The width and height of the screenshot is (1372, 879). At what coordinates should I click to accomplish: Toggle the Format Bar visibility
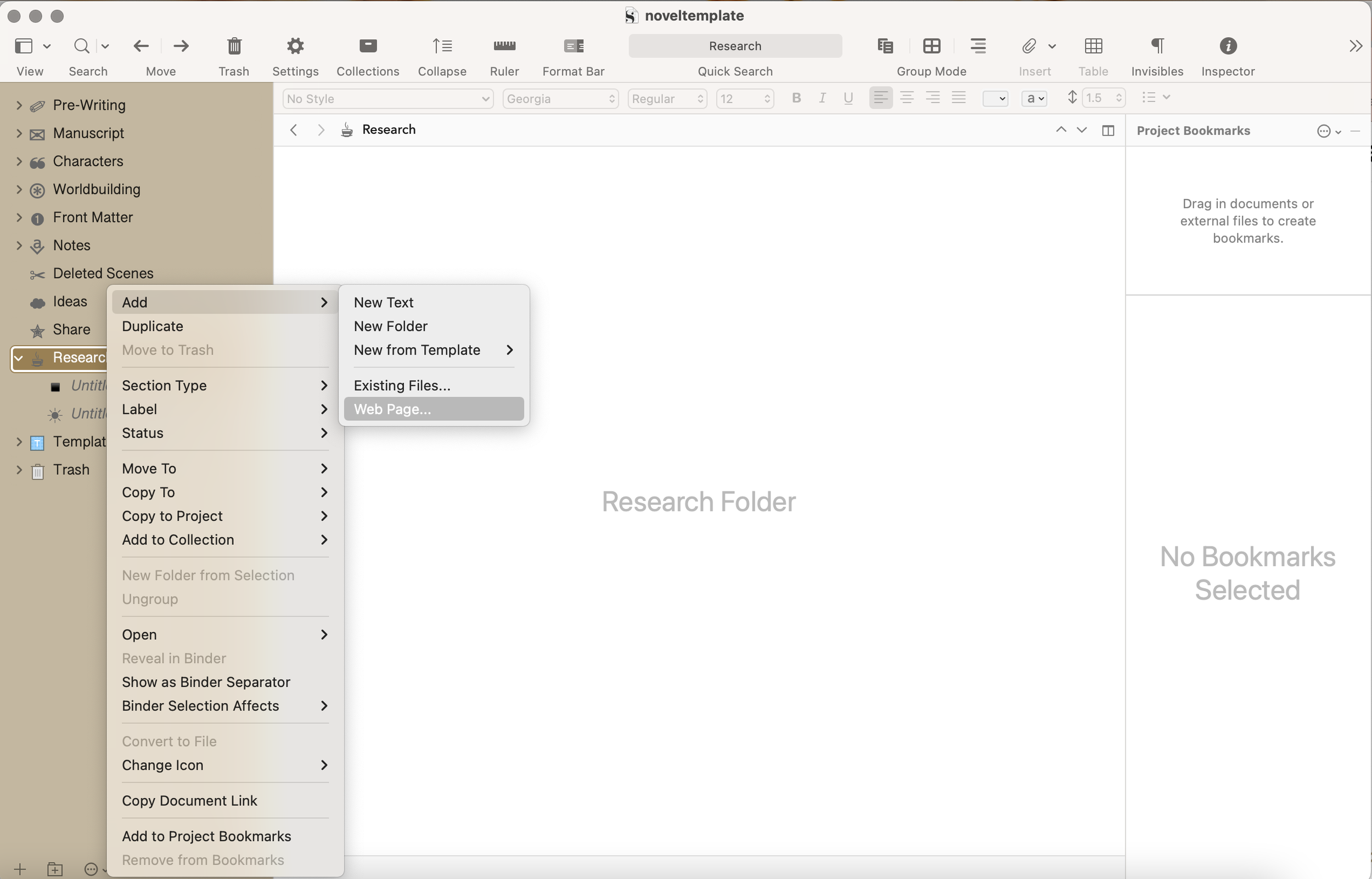click(x=573, y=46)
